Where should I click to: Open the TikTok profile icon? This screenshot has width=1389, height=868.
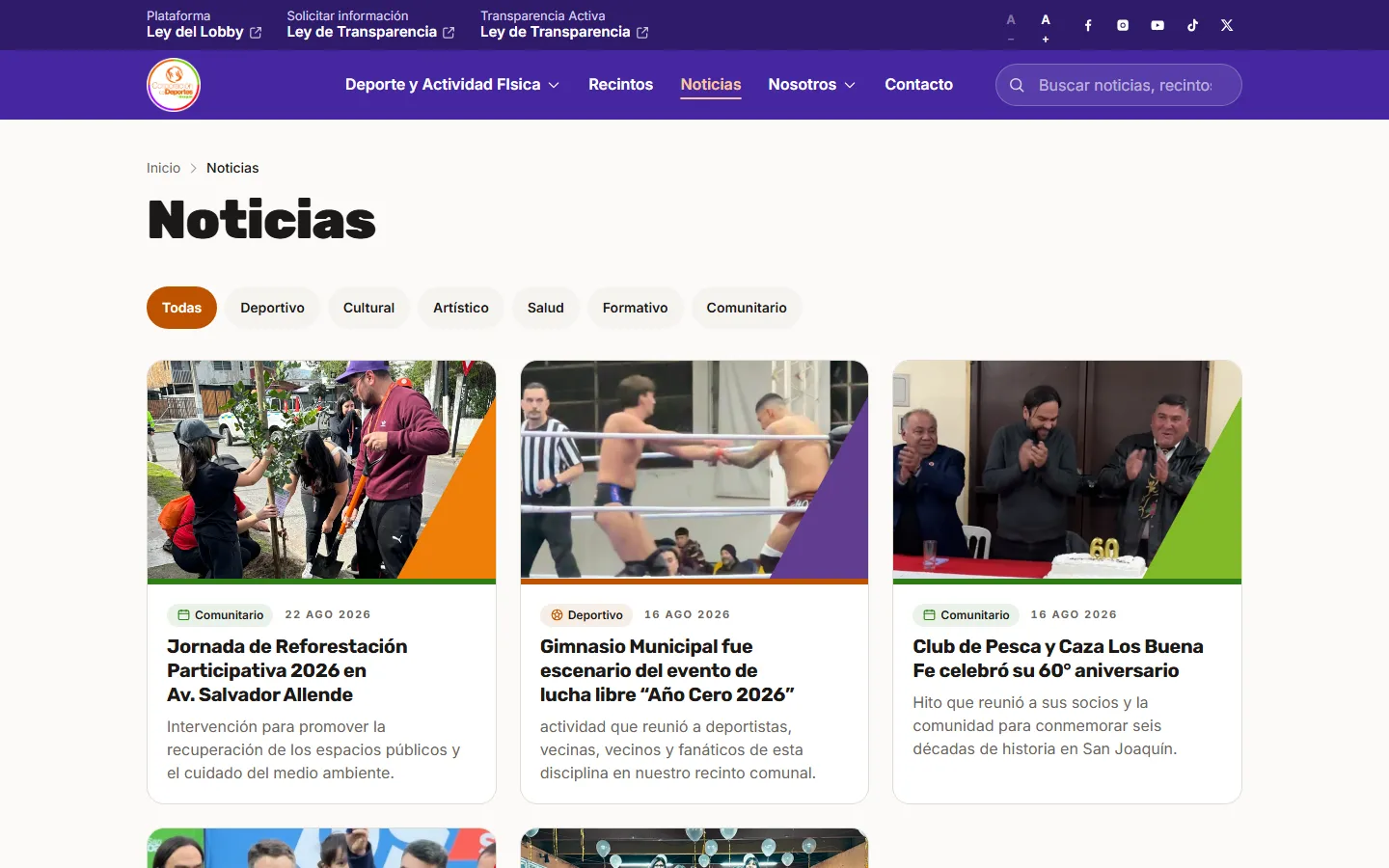[x=1192, y=25]
